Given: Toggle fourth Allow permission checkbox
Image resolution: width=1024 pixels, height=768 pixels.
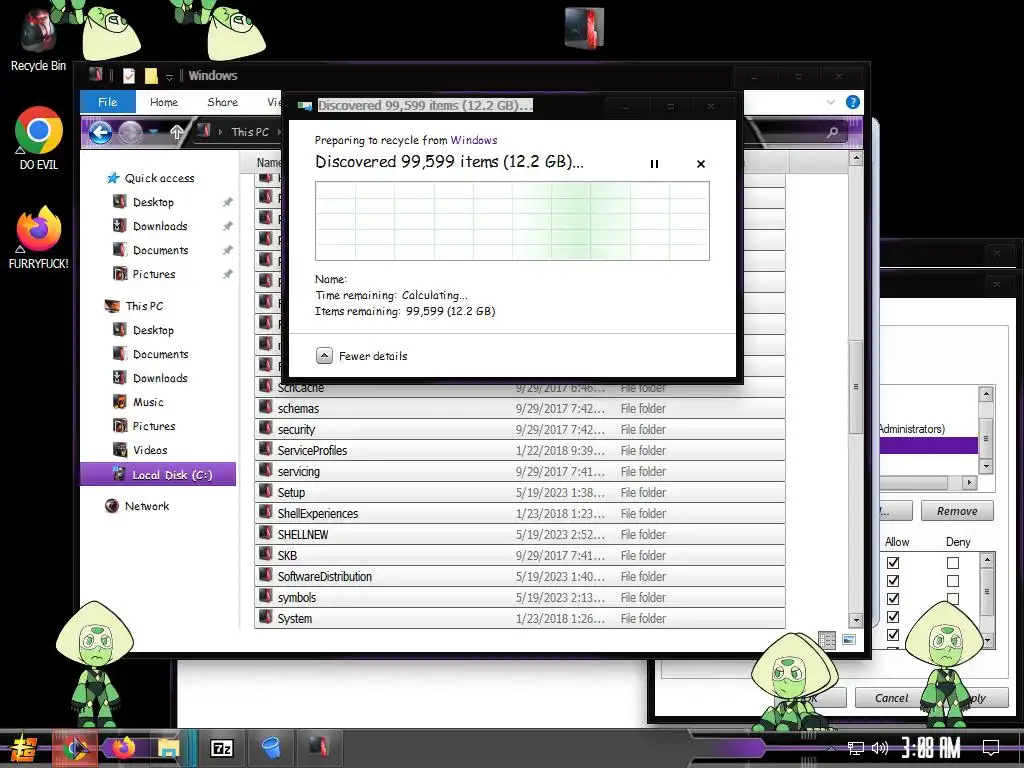Looking at the screenshot, I should [x=893, y=617].
